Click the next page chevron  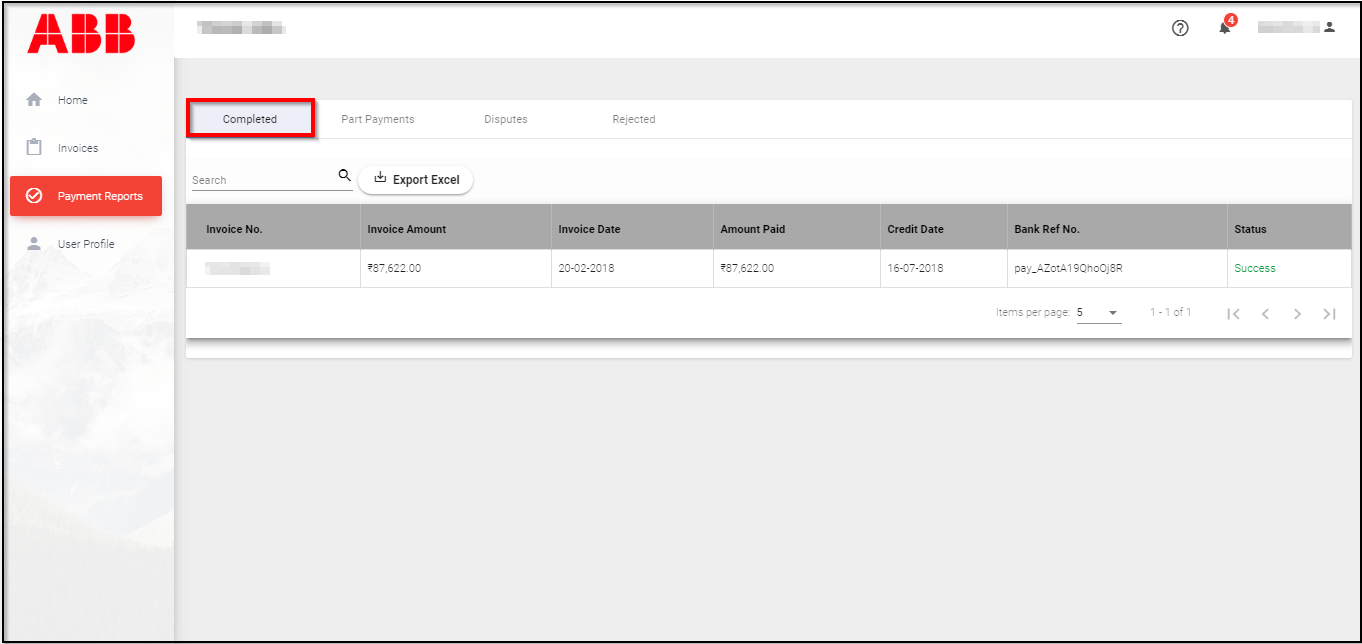click(x=1297, y=314)
